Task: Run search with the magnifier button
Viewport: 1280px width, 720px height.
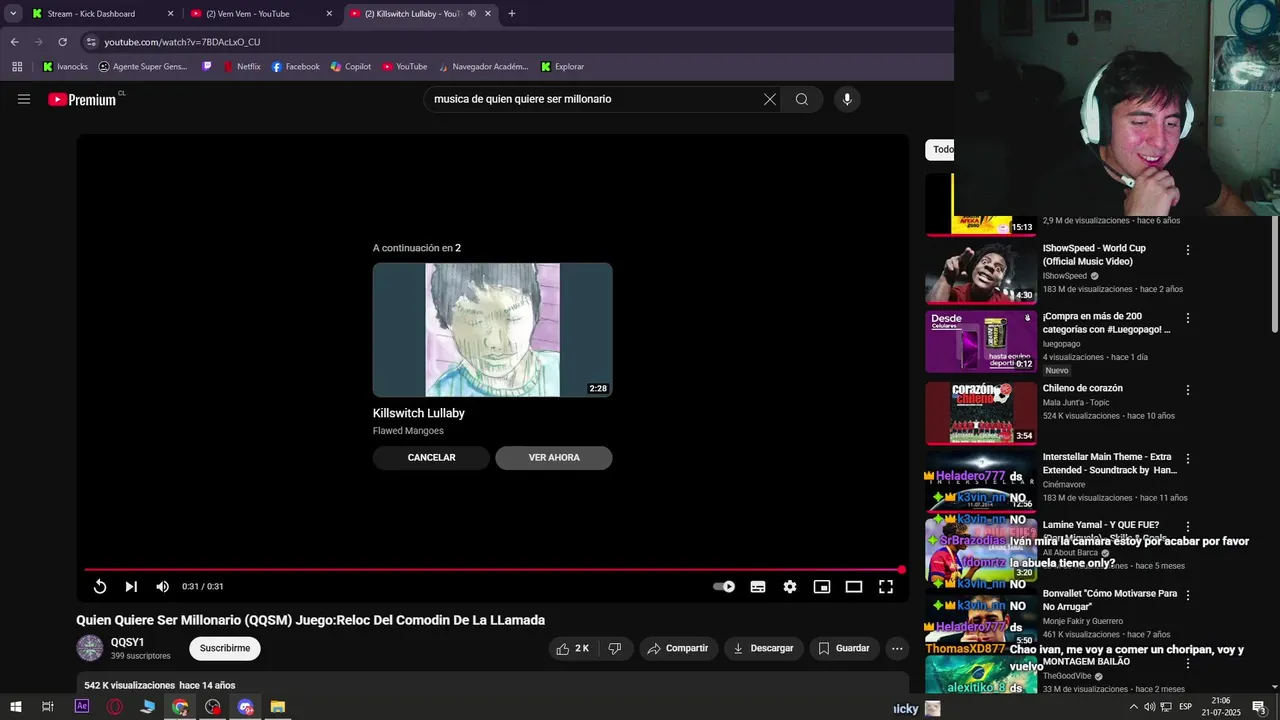Action: [802, 99]
